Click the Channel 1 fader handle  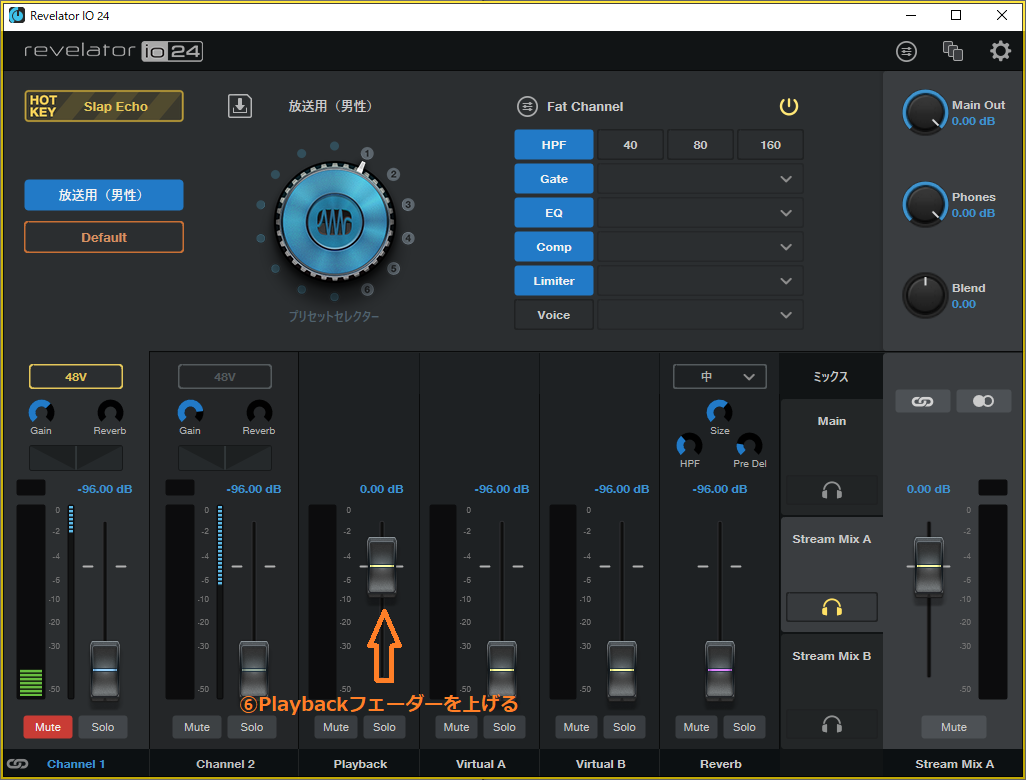105,670
